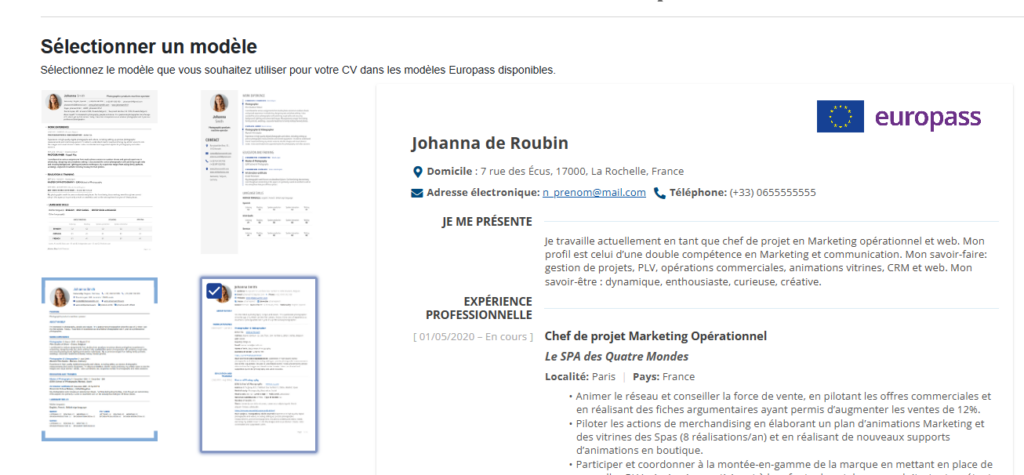Screen dimensions: 1024x475
Task: Click the Localité: Paris label
Action: pos(579,377)
